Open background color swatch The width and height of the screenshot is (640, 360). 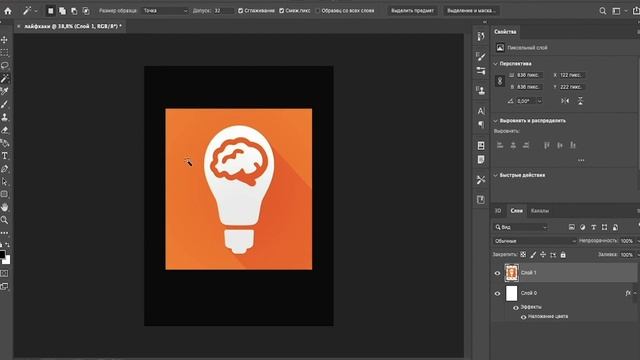point(7,260)
